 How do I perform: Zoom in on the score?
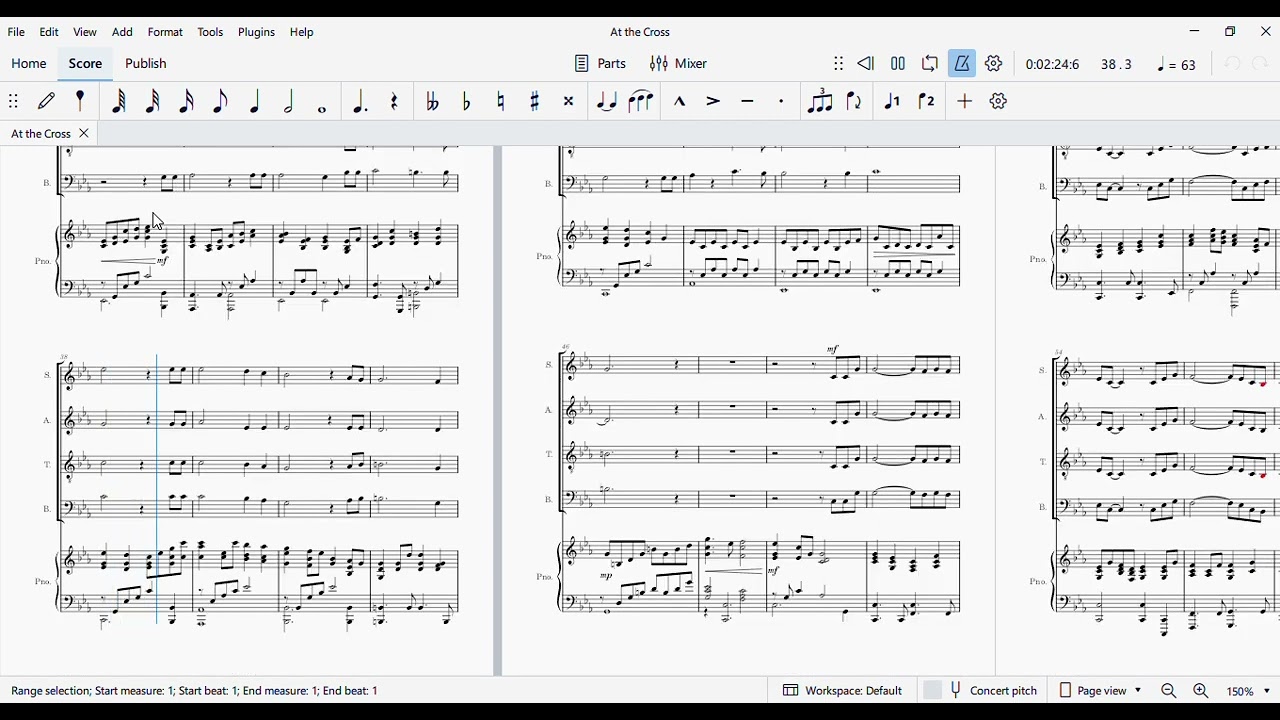[1201, 691]
